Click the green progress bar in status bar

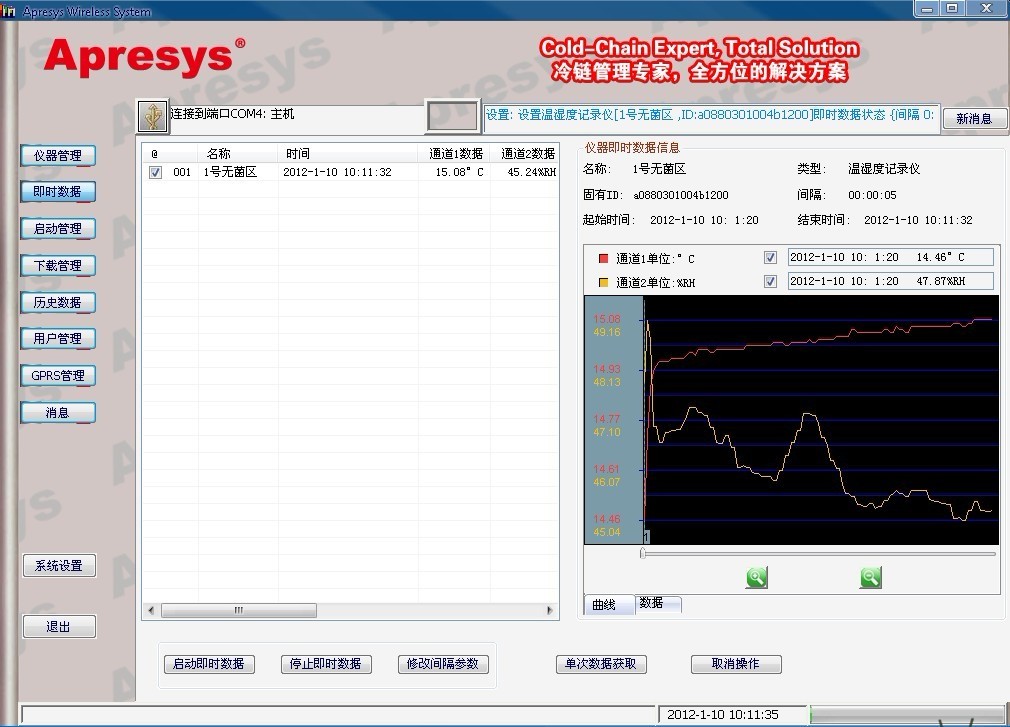coord(907,715)
